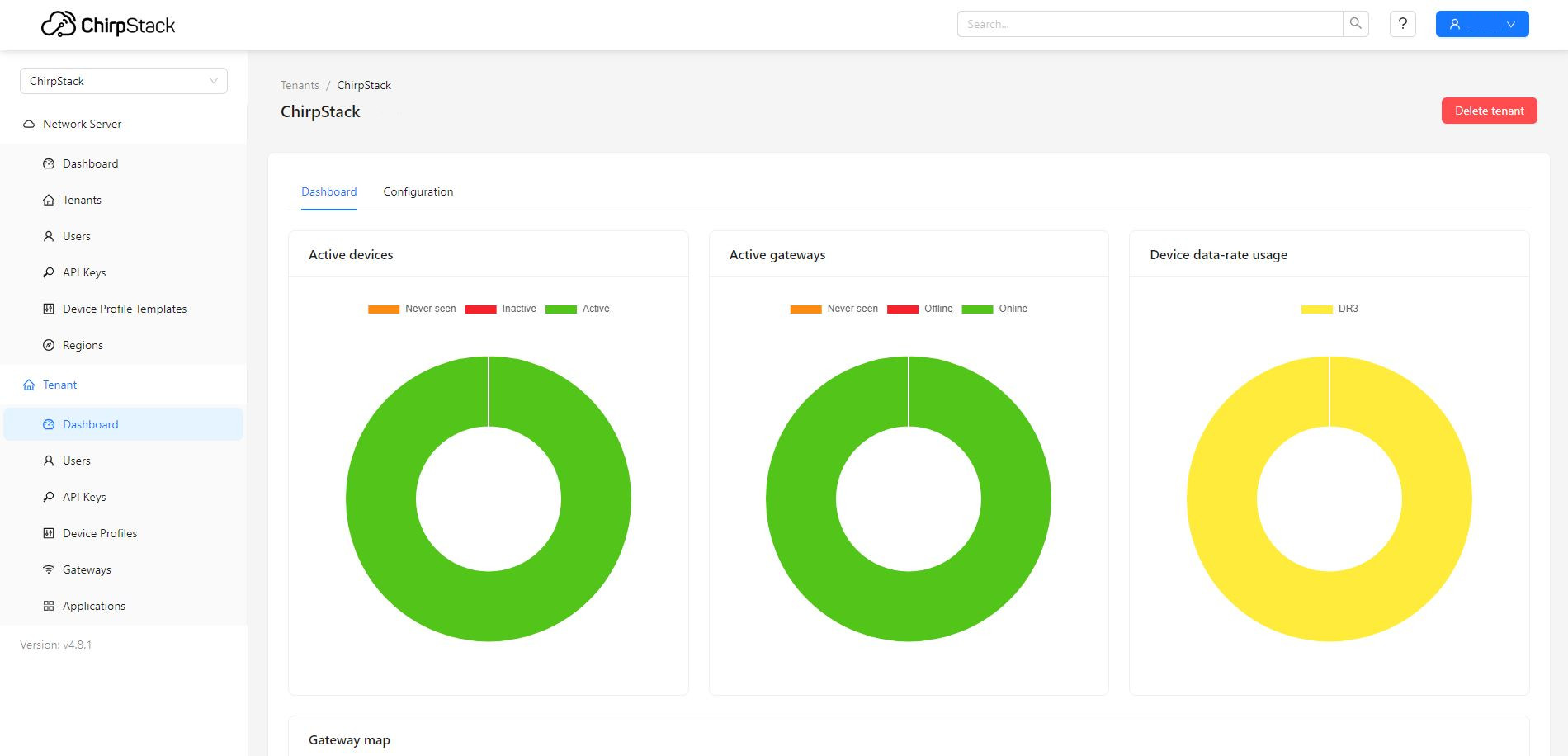Click the Network Server API Keys key icon
The width and height of the screenshot is (1568, 756).
pyautogui.click(x=49, y=272)
